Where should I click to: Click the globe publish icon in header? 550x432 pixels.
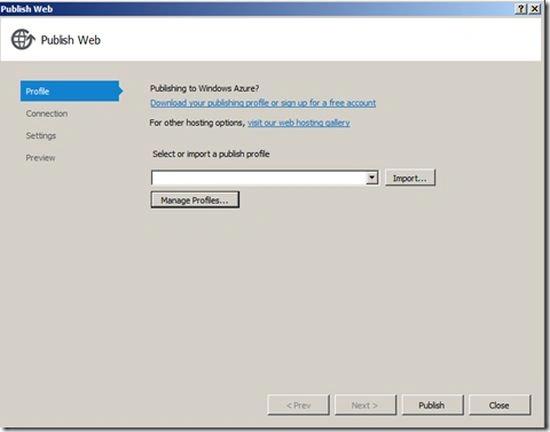[x=23, y=39]
